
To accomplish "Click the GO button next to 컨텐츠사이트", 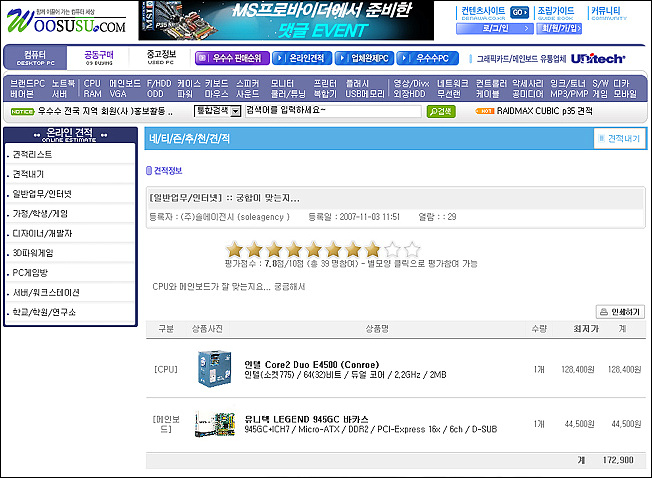I will [x=519, y=12].
